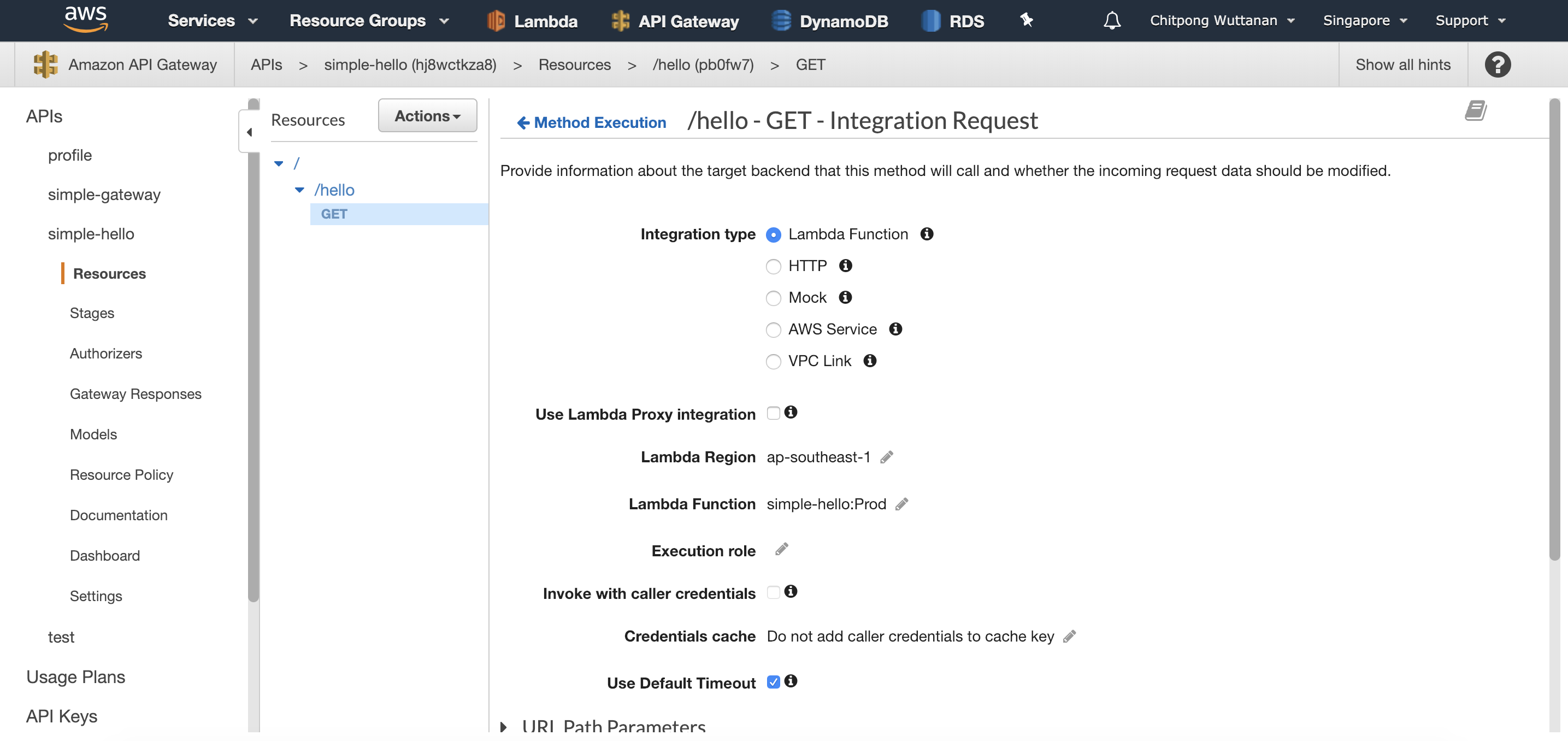Viewport: 1568px width, 741px height.
Task: Select the HTTP integration type
Action: [x=773, y=267]
